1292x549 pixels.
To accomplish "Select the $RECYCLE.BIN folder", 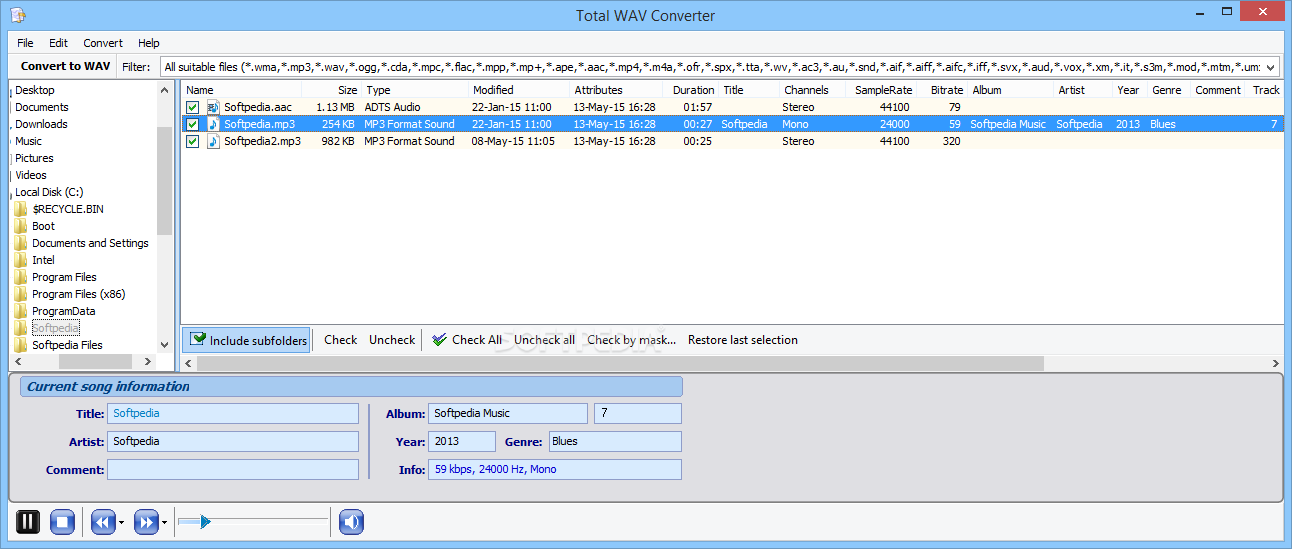I will pos(67,209).
